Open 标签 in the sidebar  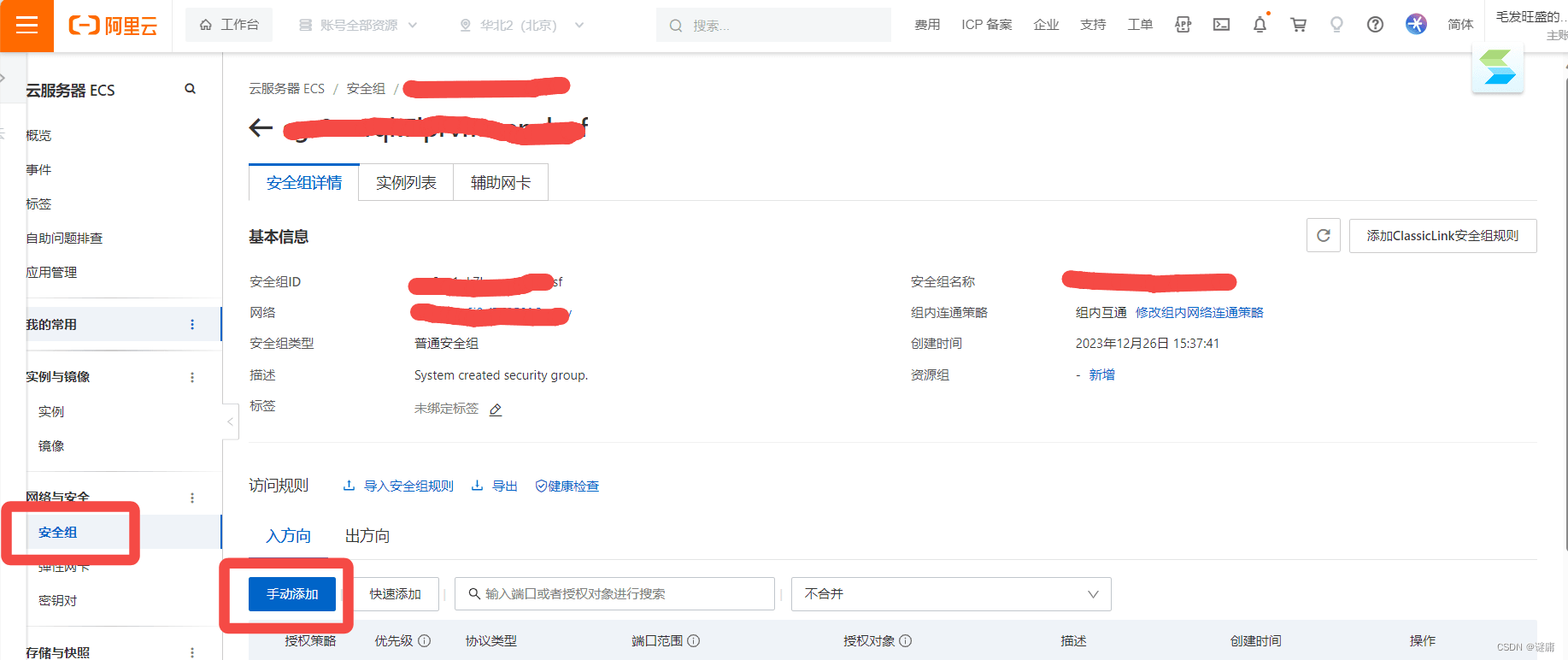38,203
